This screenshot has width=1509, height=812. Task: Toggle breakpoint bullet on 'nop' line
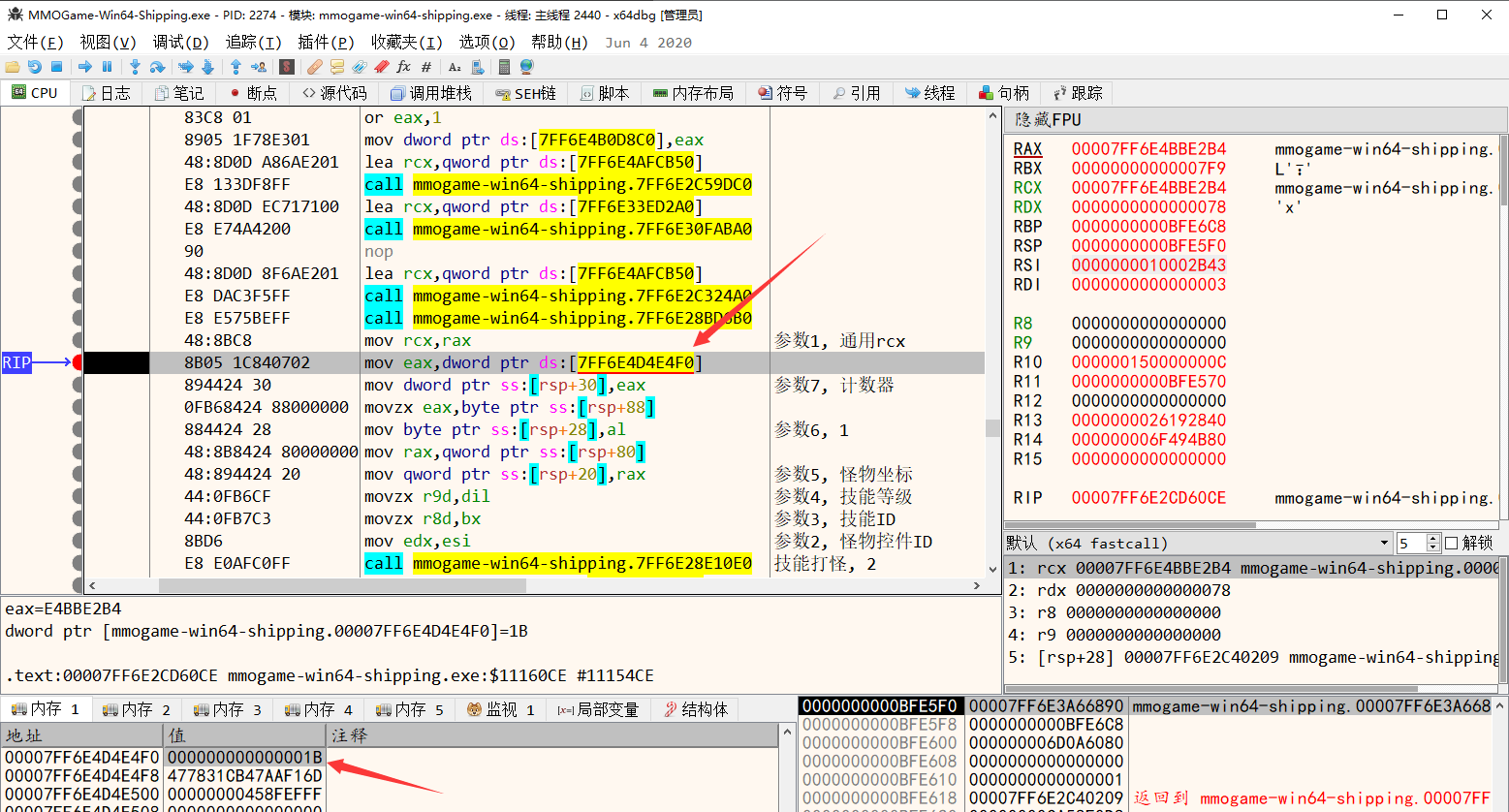pyautogui.click(x=78, y=251)
